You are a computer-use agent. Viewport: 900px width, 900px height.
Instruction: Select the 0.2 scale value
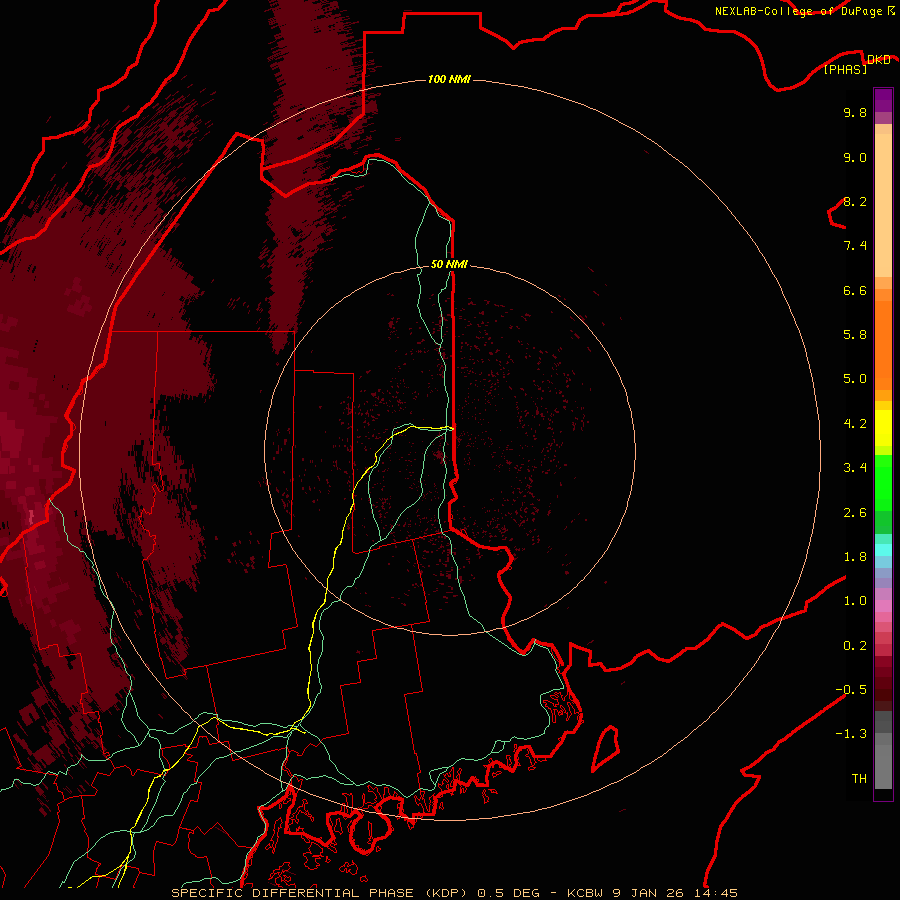coord(855,646)
